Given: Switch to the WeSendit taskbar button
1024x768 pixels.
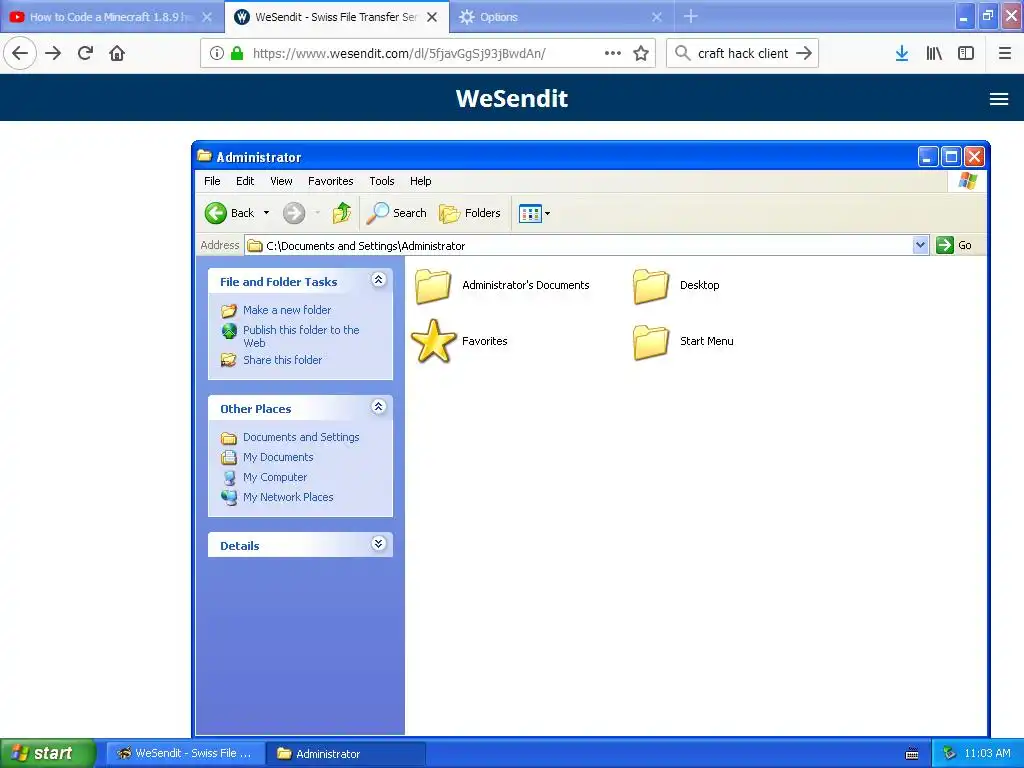Looking at the screenshot, I should click(x=185, y=754).
